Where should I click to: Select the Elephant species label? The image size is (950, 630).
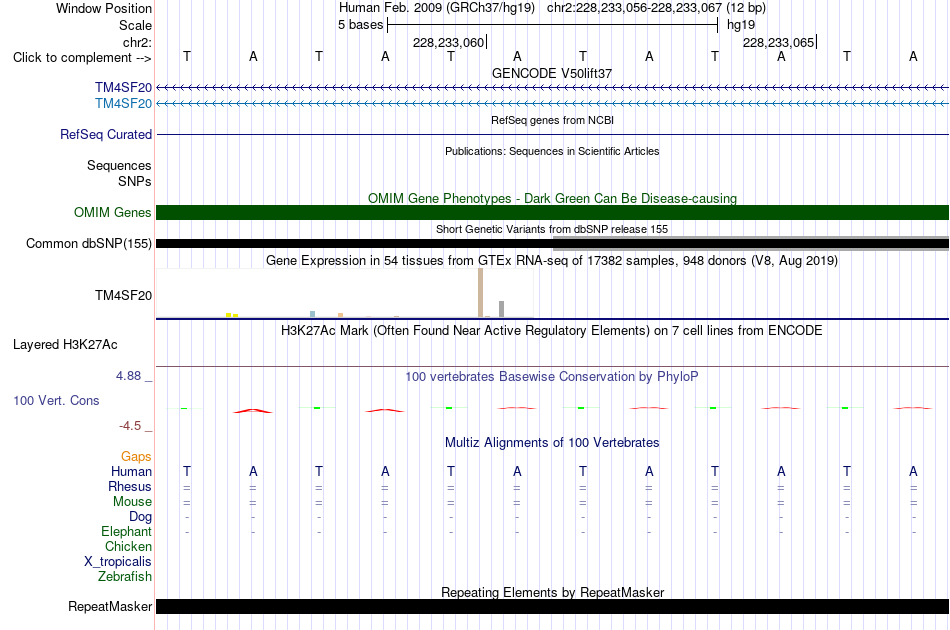(x=126, y=531)
